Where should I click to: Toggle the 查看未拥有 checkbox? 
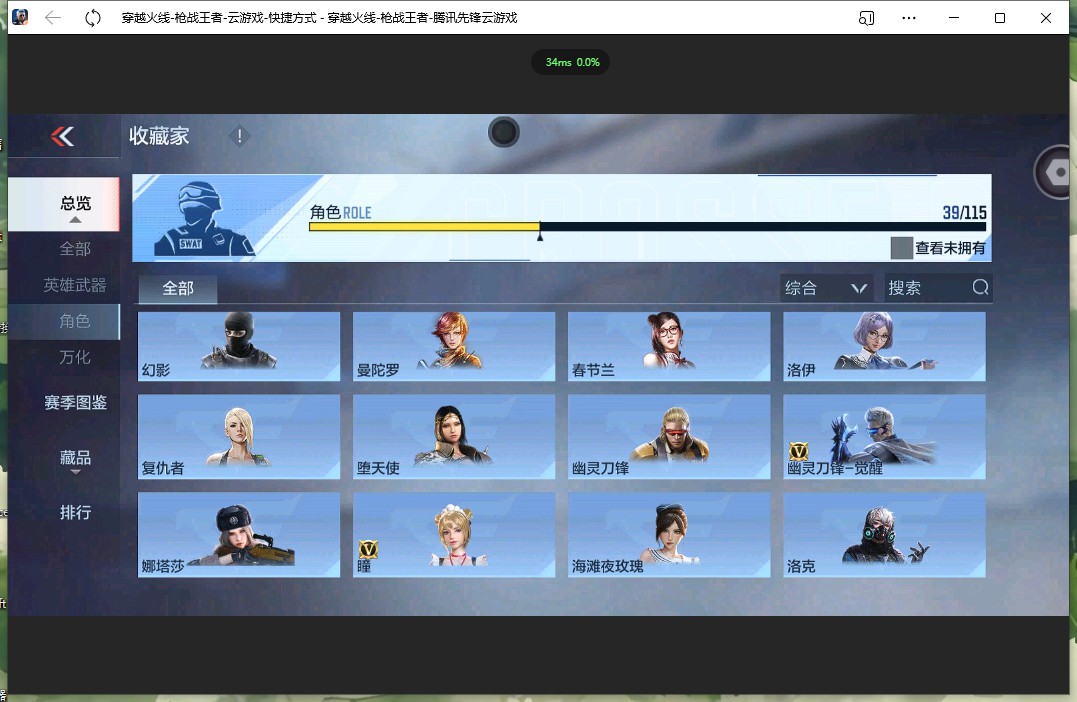click(901, 248)
